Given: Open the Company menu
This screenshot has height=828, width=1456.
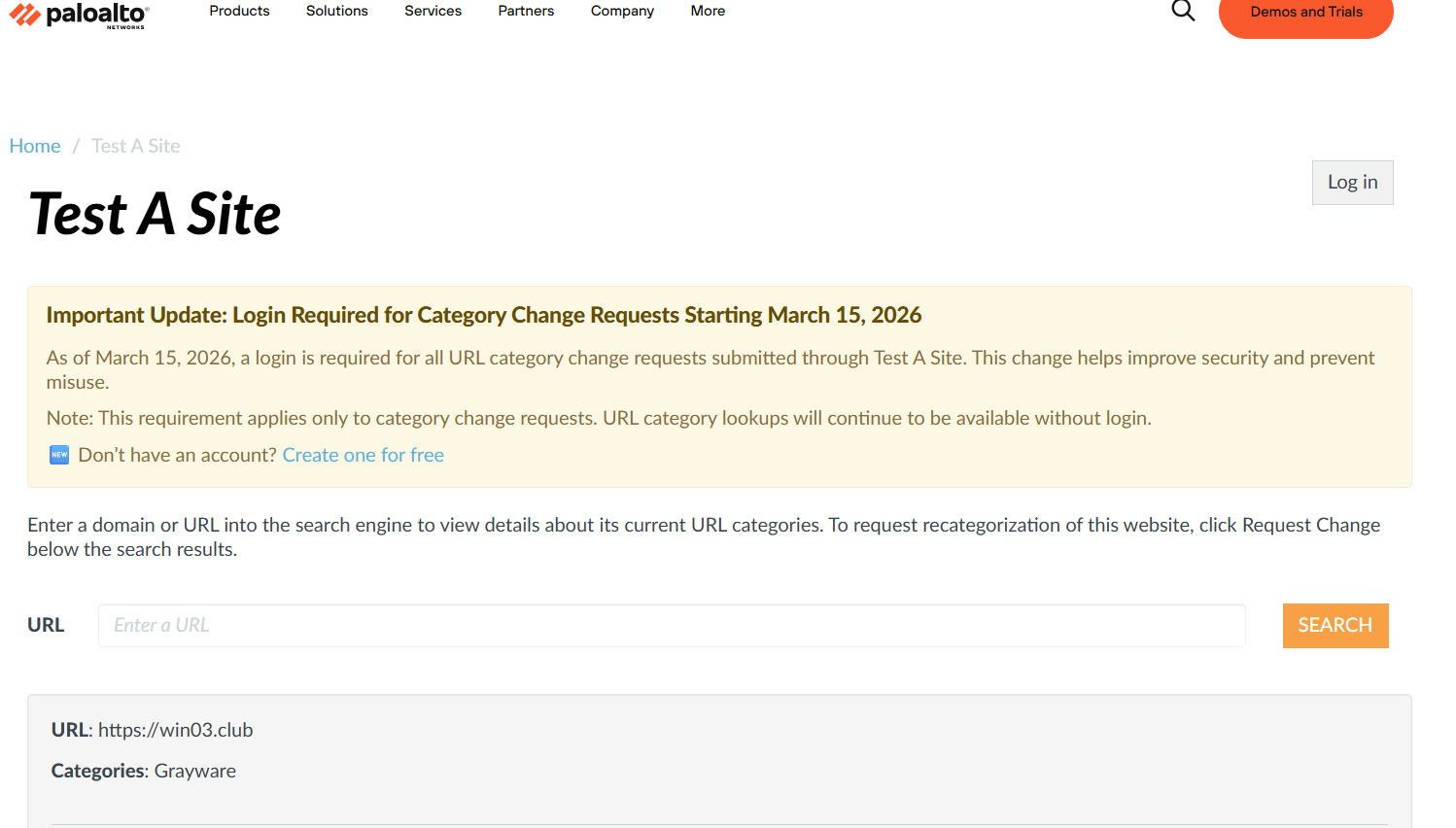Looking at the screenshot, I should tap(622, 11).
